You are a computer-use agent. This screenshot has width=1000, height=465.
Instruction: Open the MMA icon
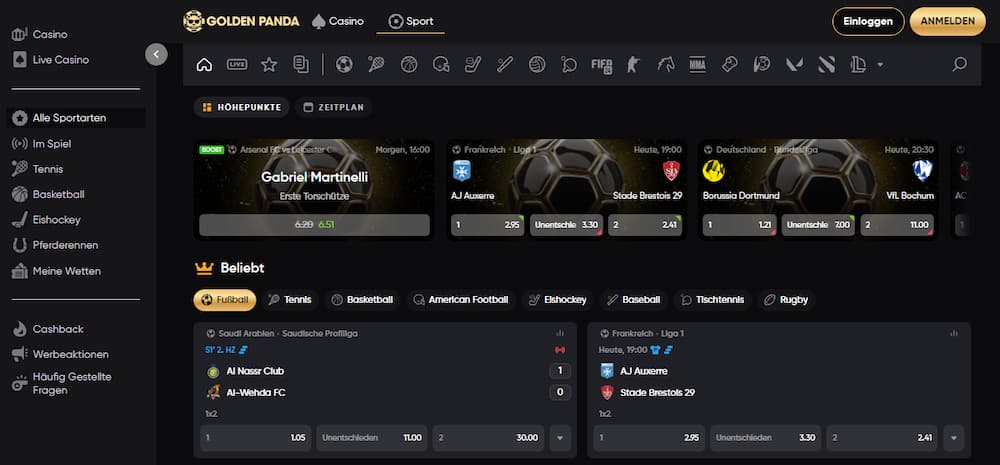pyautogui.click(x=698, y=64)
